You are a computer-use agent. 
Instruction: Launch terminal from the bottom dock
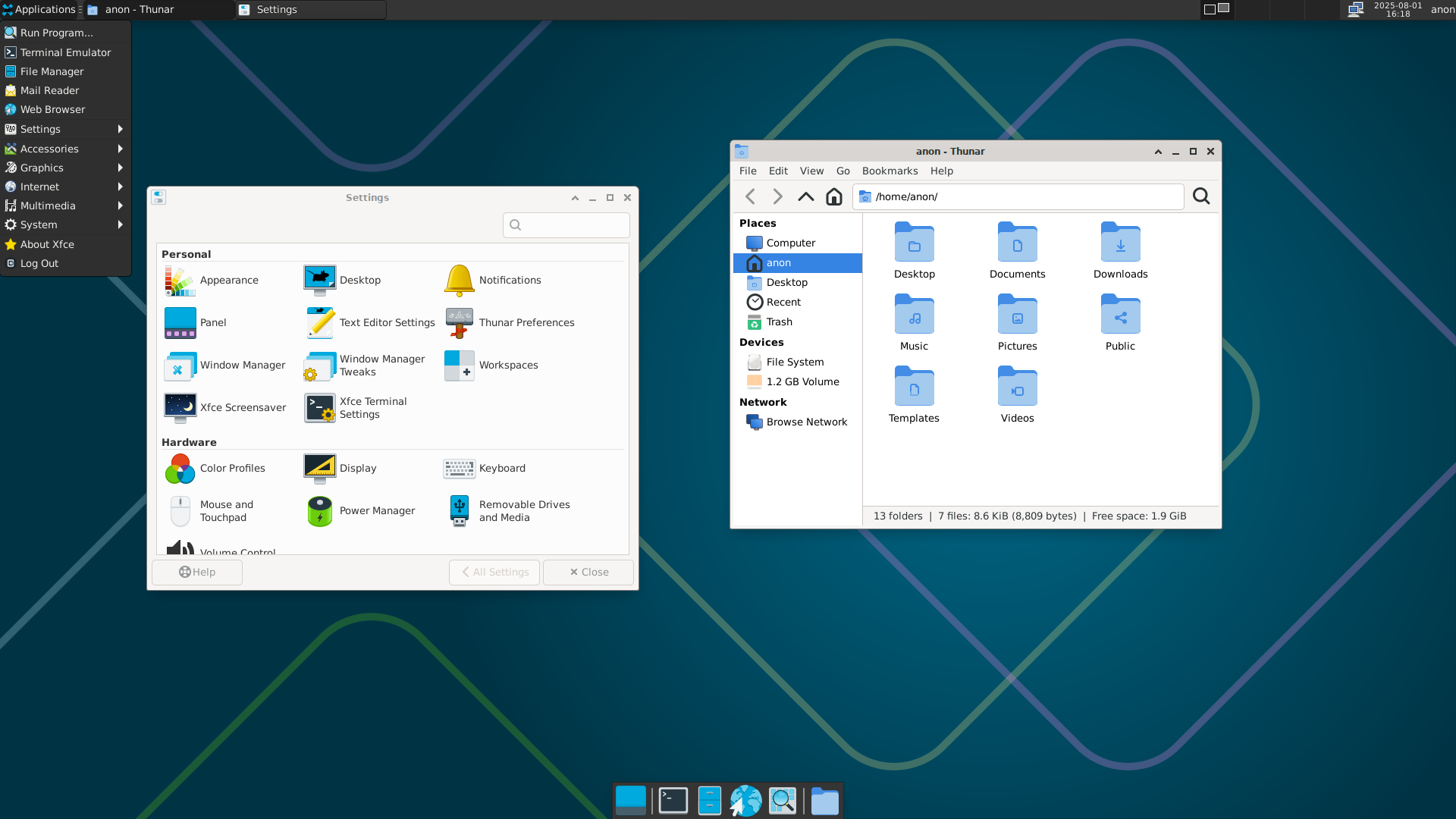[673, 801]
